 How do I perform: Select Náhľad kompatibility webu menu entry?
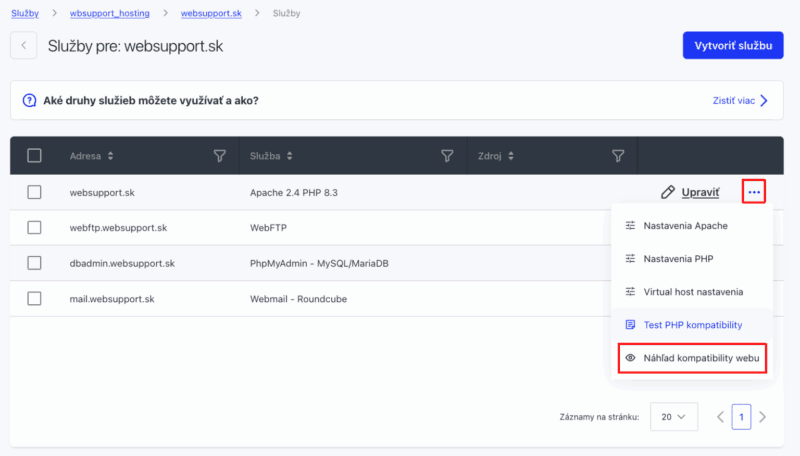[x=693, y=358]
